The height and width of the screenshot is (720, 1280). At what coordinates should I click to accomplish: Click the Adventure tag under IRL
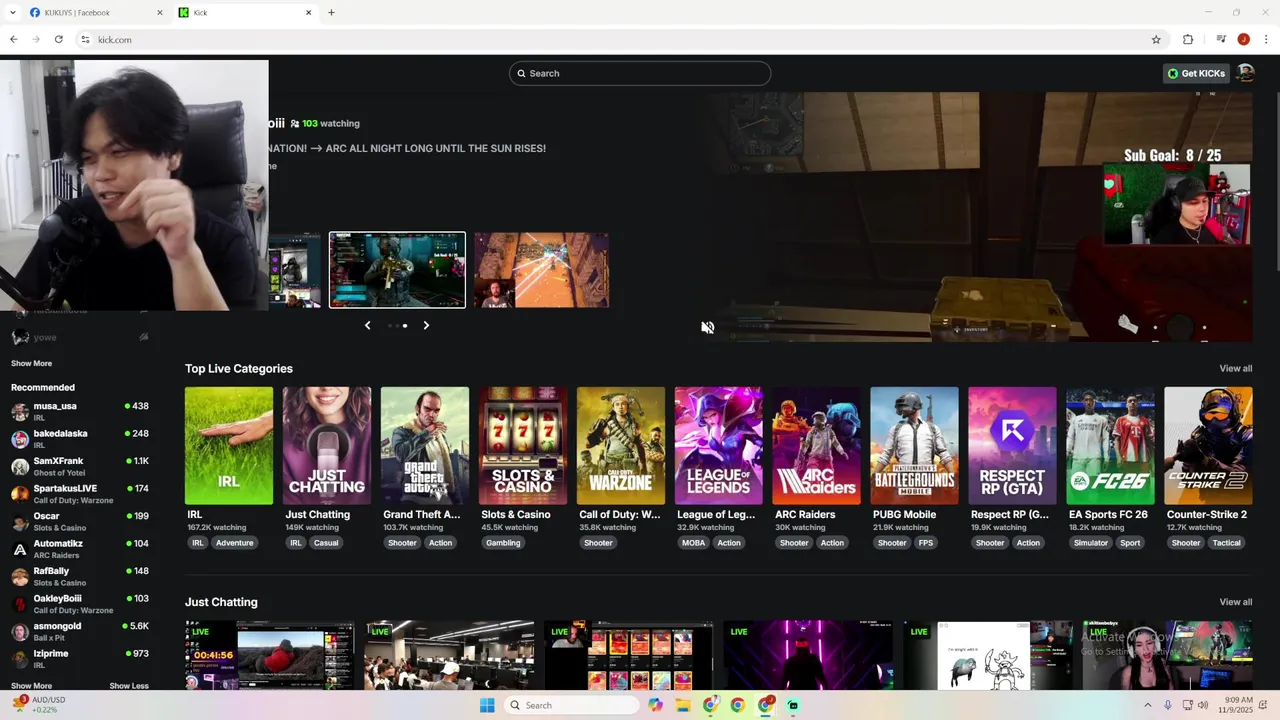[235, 543]
